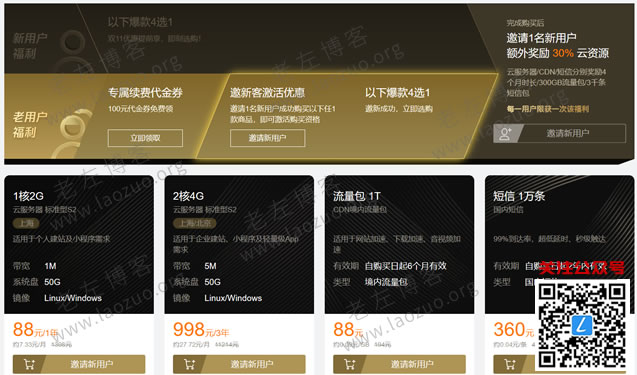Viewport: 637px width, 375px height.
Task: Click 邀请新用户 button on 2核4G card
Action: 239,364
